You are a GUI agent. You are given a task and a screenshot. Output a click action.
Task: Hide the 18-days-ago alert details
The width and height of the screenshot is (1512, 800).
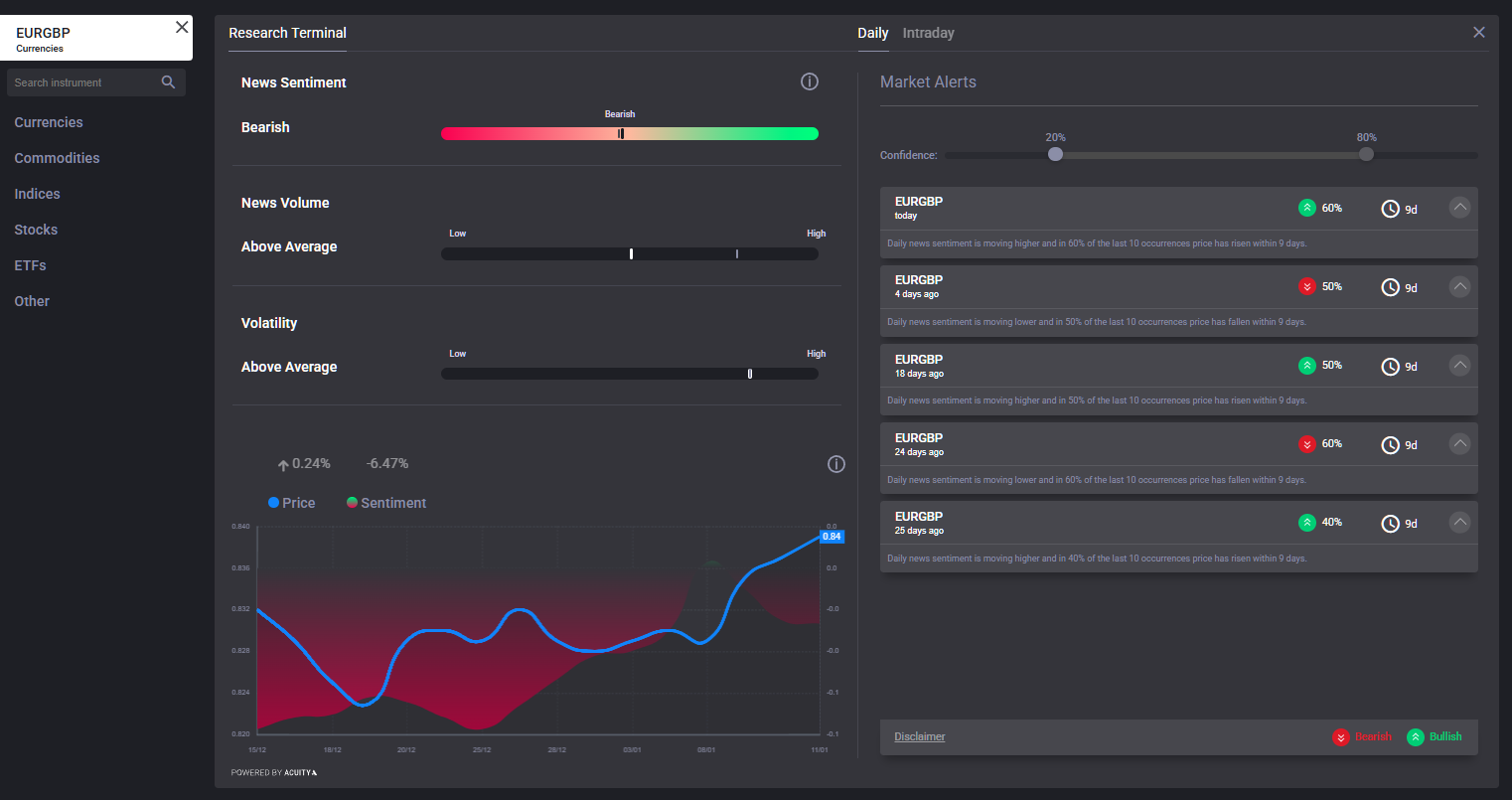click(1459, 365)
